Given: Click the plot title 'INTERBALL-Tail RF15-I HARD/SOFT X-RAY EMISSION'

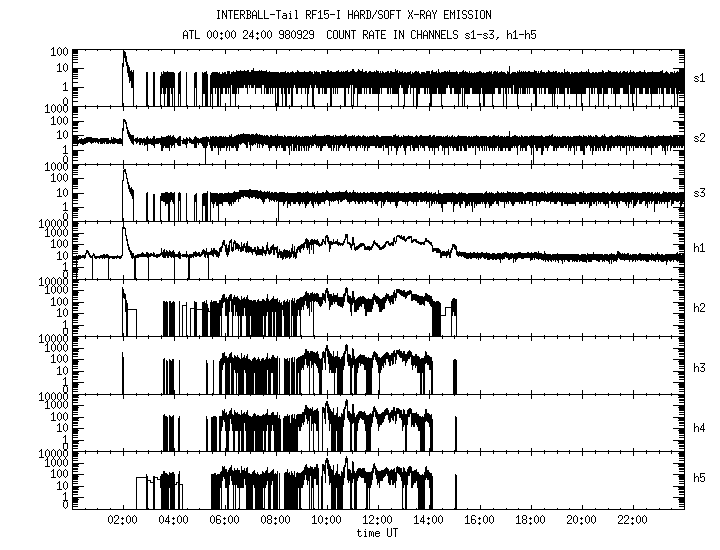Looking at the screenshot, I should point(354,15).
